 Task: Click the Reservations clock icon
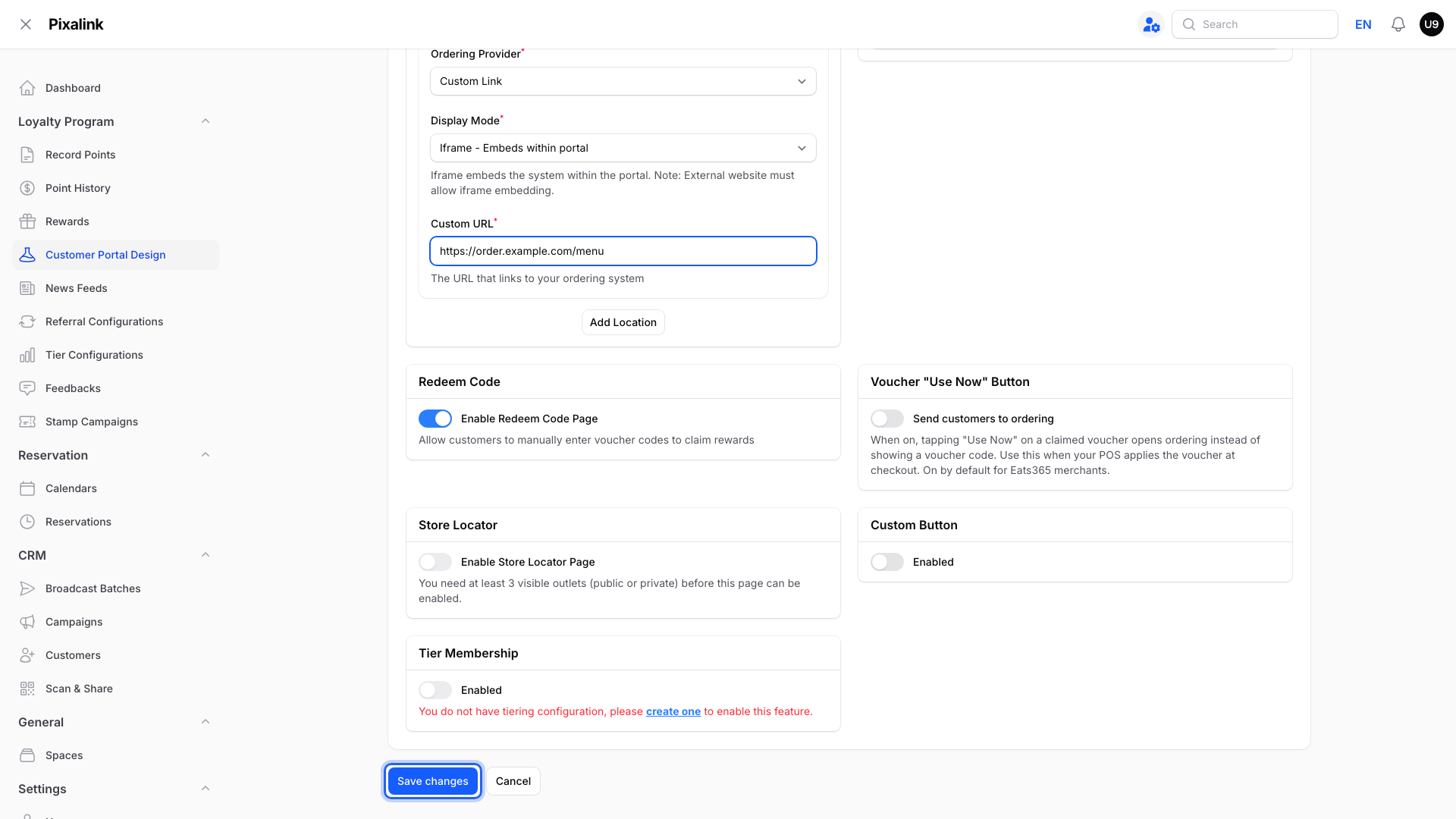pos(27,522)
